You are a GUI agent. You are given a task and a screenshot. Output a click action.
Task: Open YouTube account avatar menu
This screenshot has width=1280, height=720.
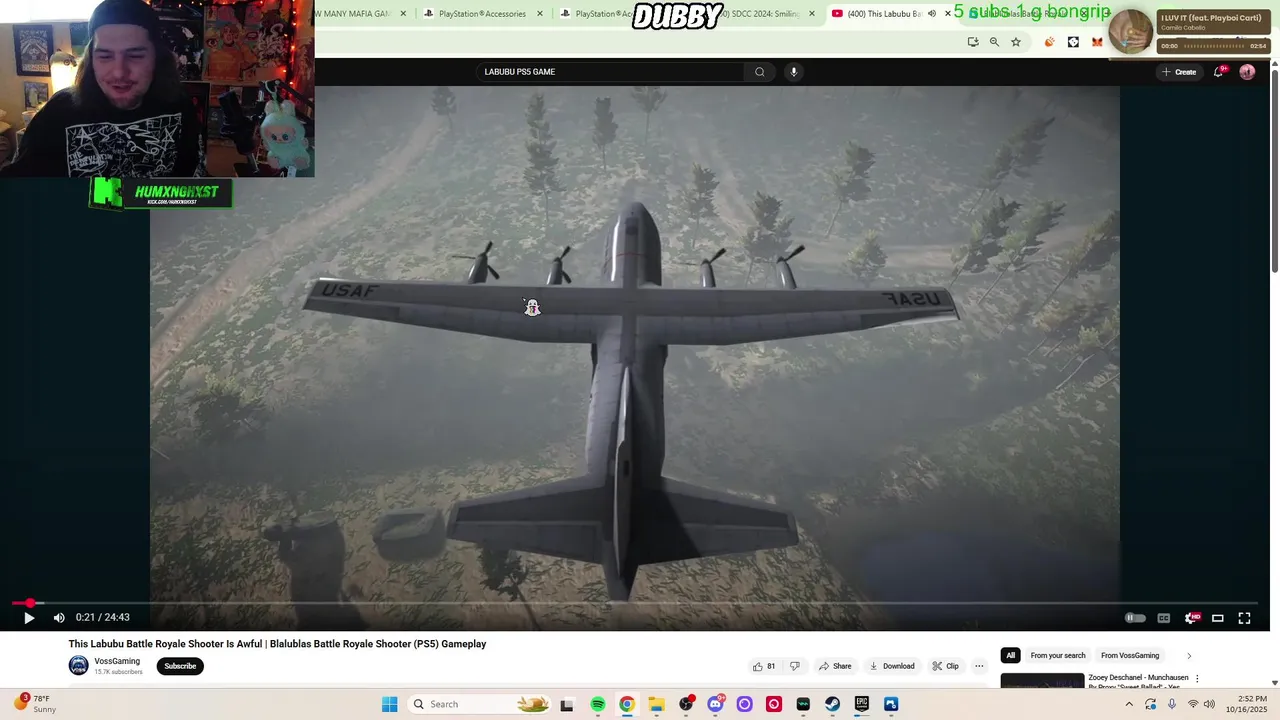pos(1247,72)
